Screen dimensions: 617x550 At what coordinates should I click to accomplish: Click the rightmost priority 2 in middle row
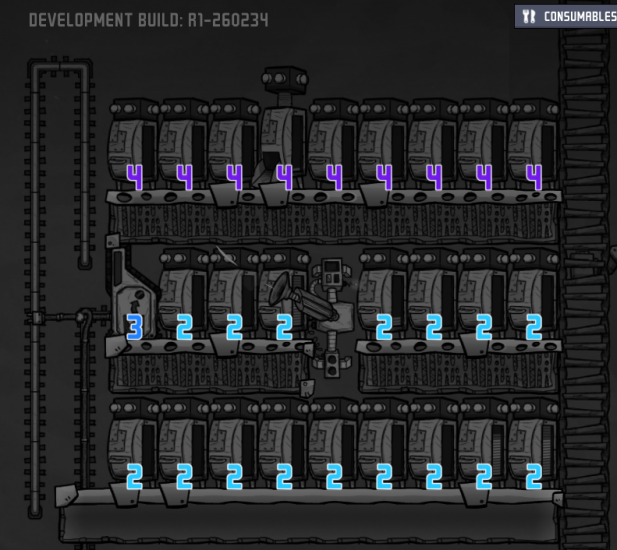click(534, 327)
